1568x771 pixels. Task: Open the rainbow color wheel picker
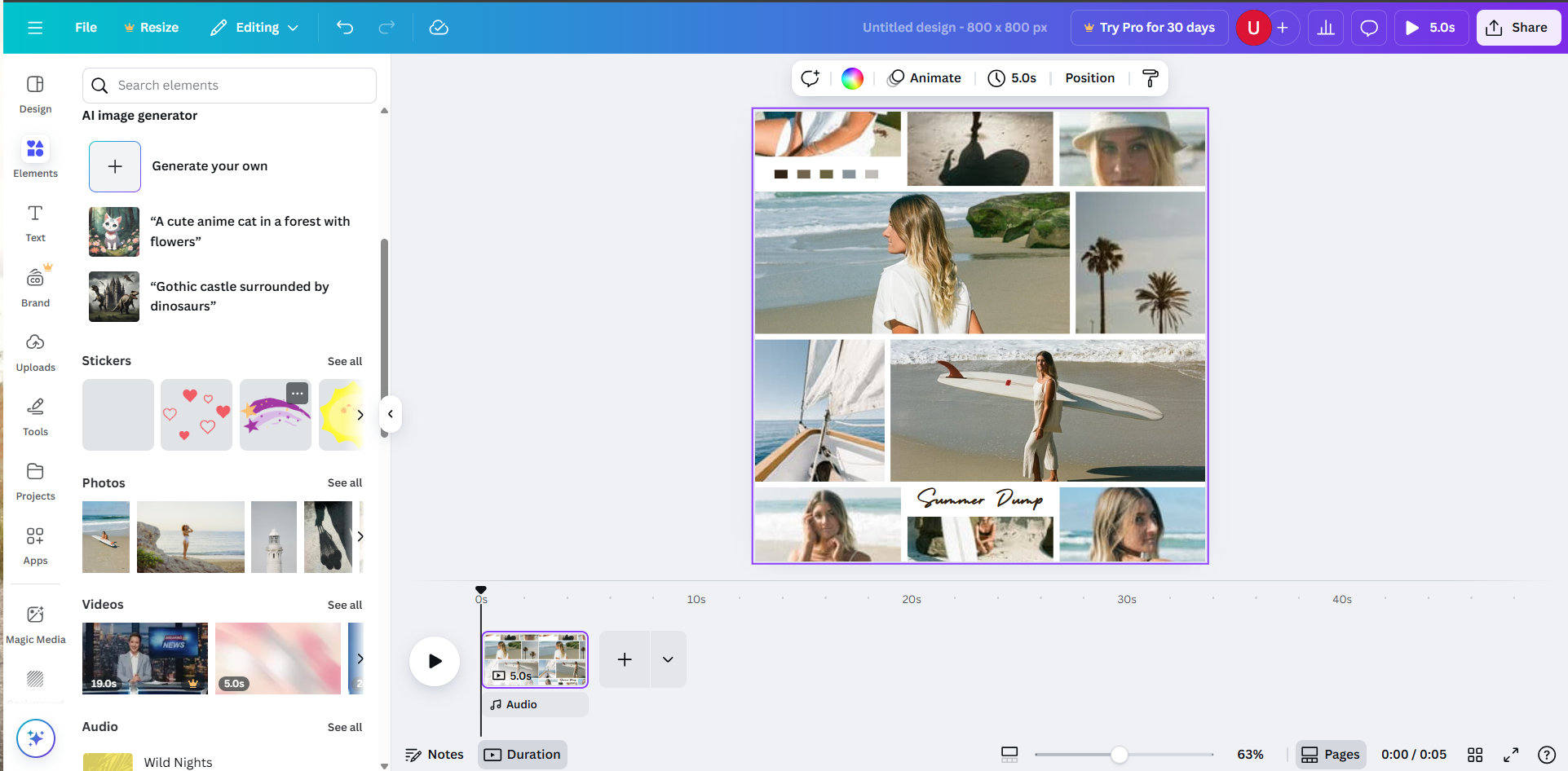pyautogui.click(x=851, y=77)
